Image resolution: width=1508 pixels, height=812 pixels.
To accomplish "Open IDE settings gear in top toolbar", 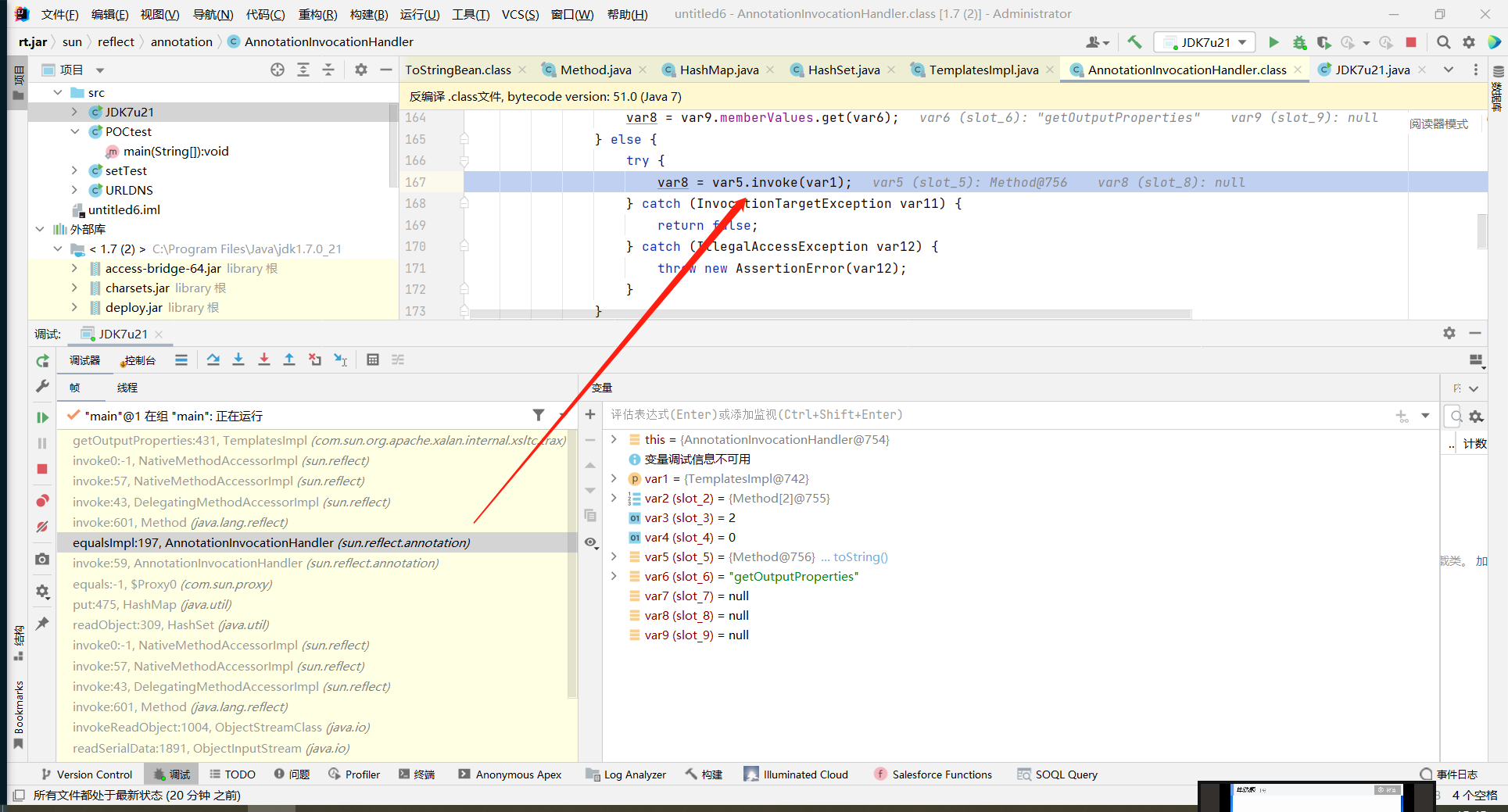I will point(1469,42).
